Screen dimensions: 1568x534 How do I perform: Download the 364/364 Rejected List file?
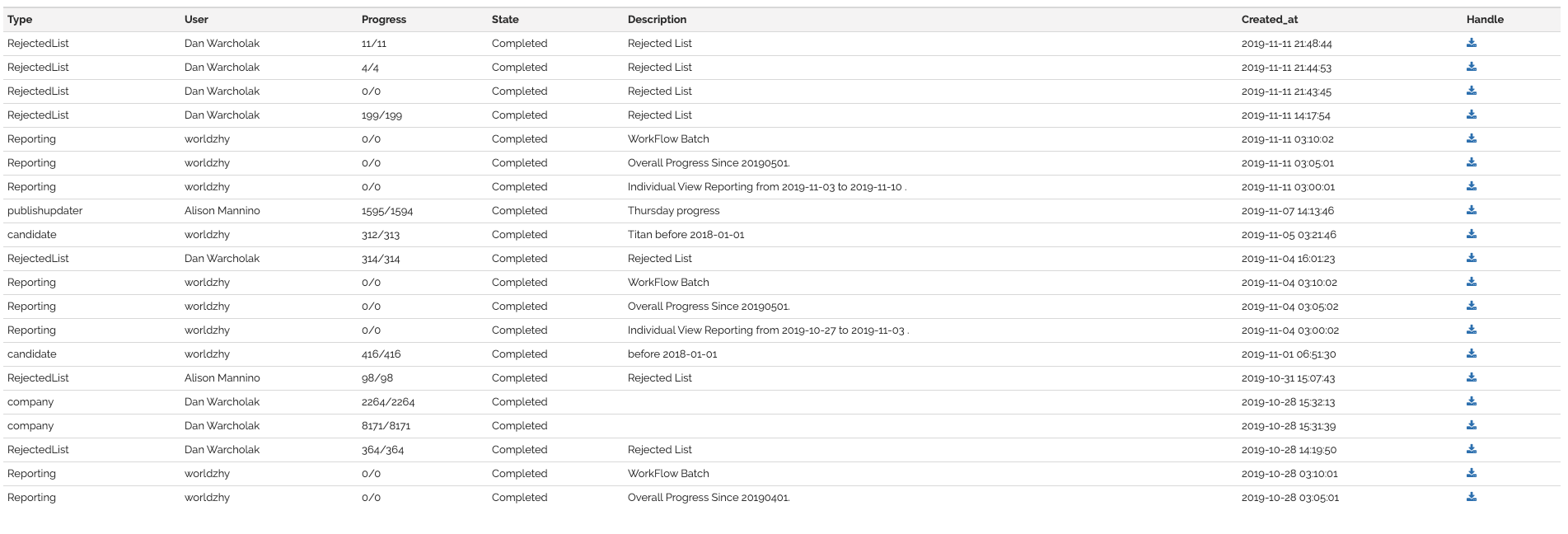1471,450
